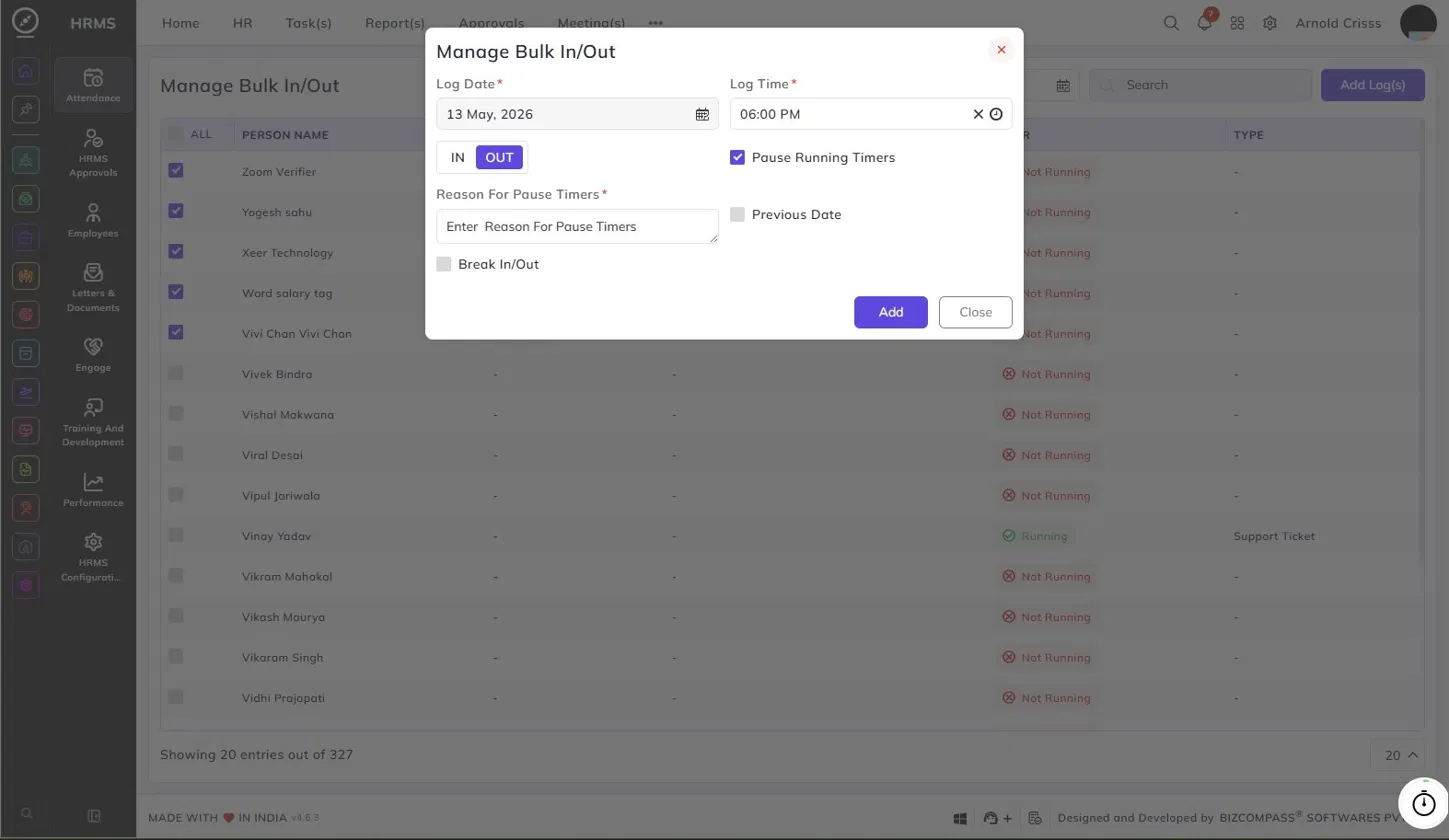Screen dimensions: 1449x840
Task: Open Letters & Documents in sidebar
Action: [x=93, y=287]
